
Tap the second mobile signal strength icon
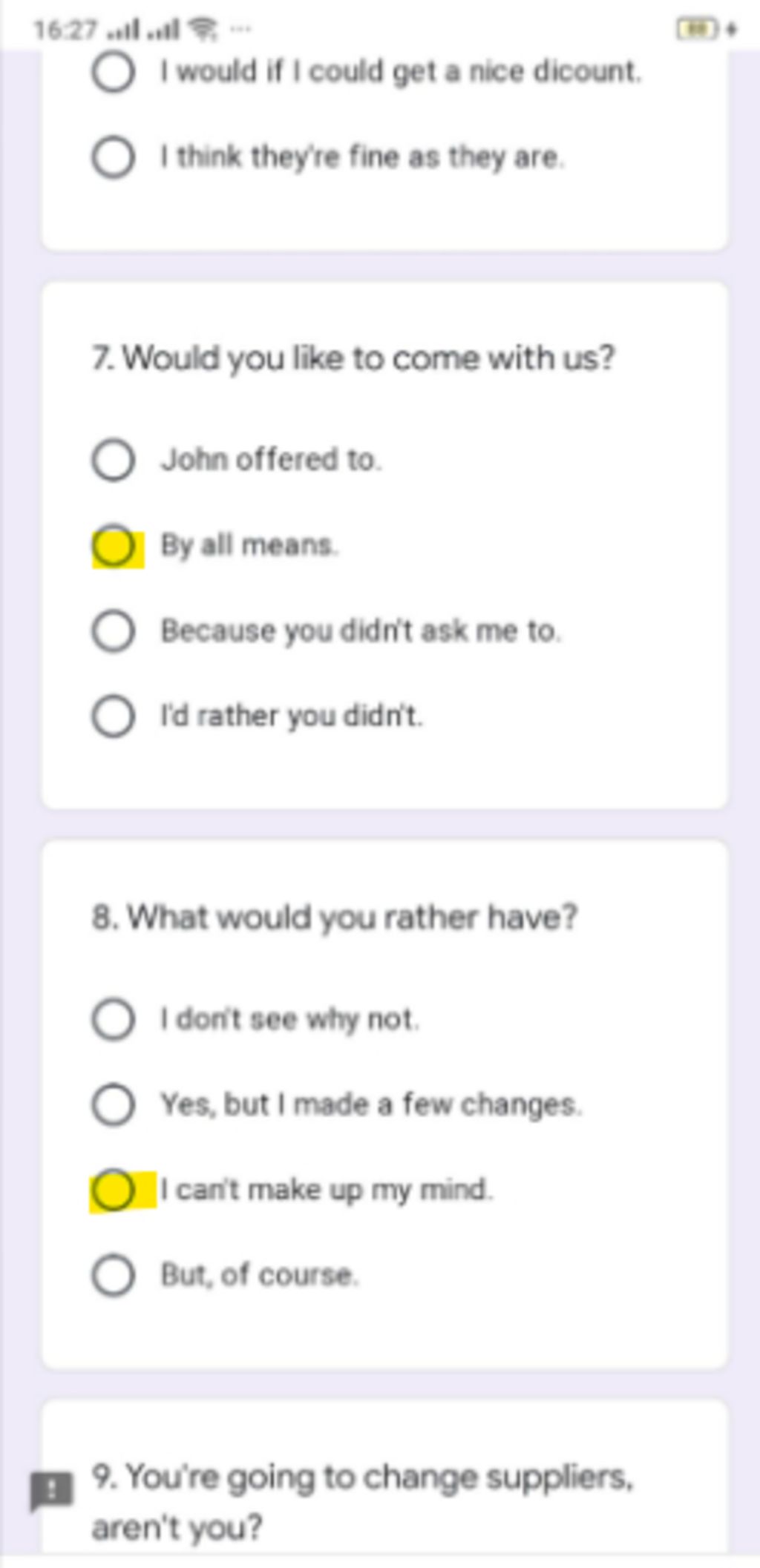(x=163, y=30)
